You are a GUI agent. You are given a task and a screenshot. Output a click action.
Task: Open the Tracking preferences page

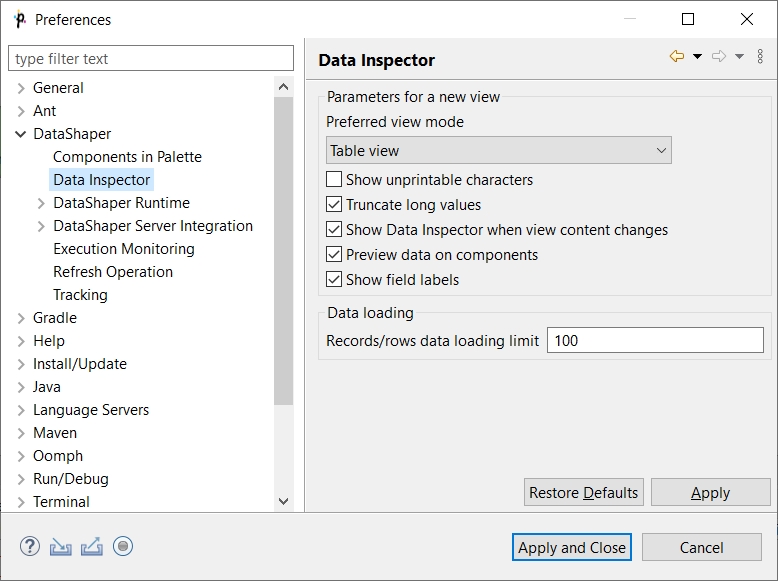pos(80,295)
